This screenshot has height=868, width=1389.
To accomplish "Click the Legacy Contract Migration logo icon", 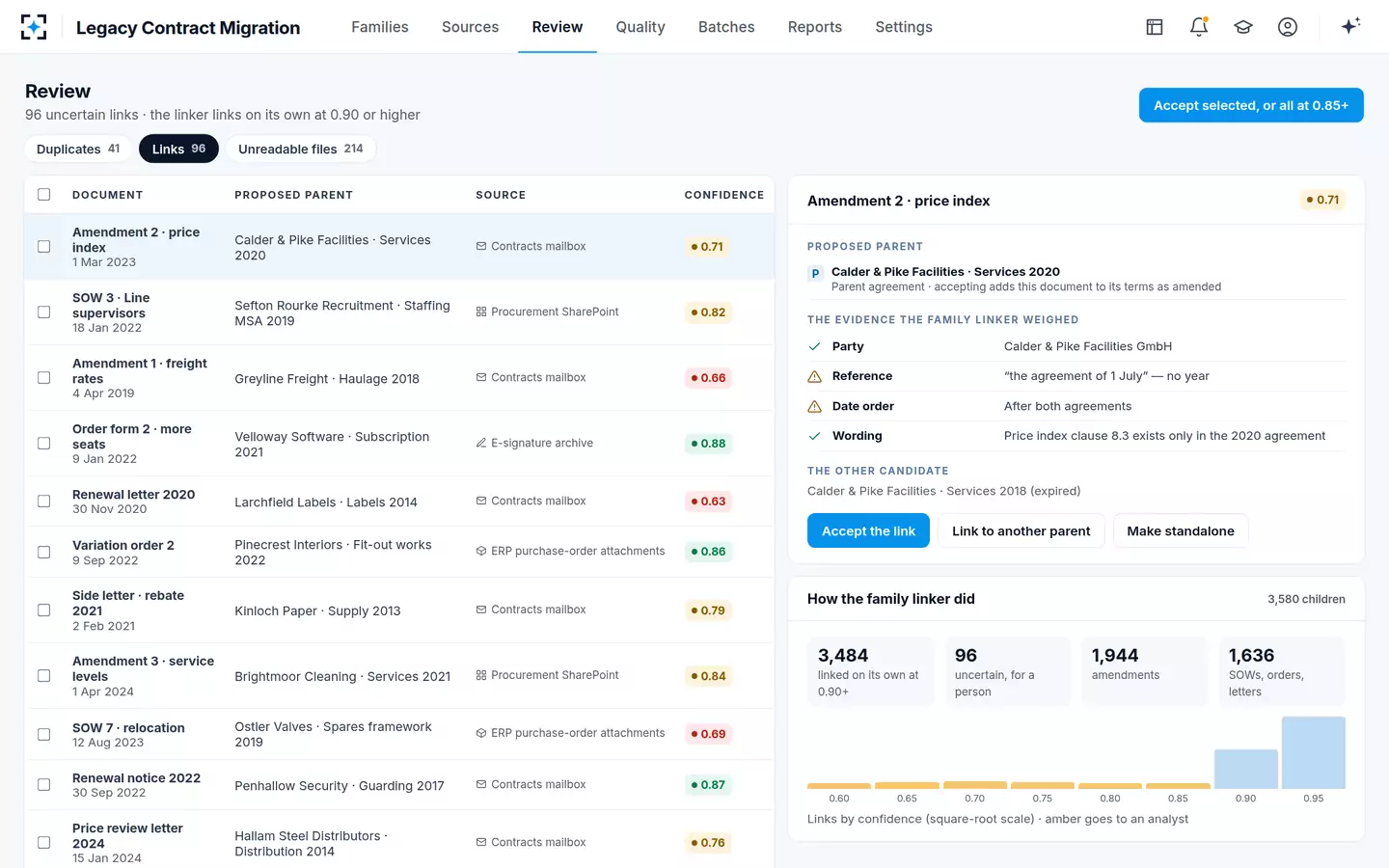I will tap(34, 27).
